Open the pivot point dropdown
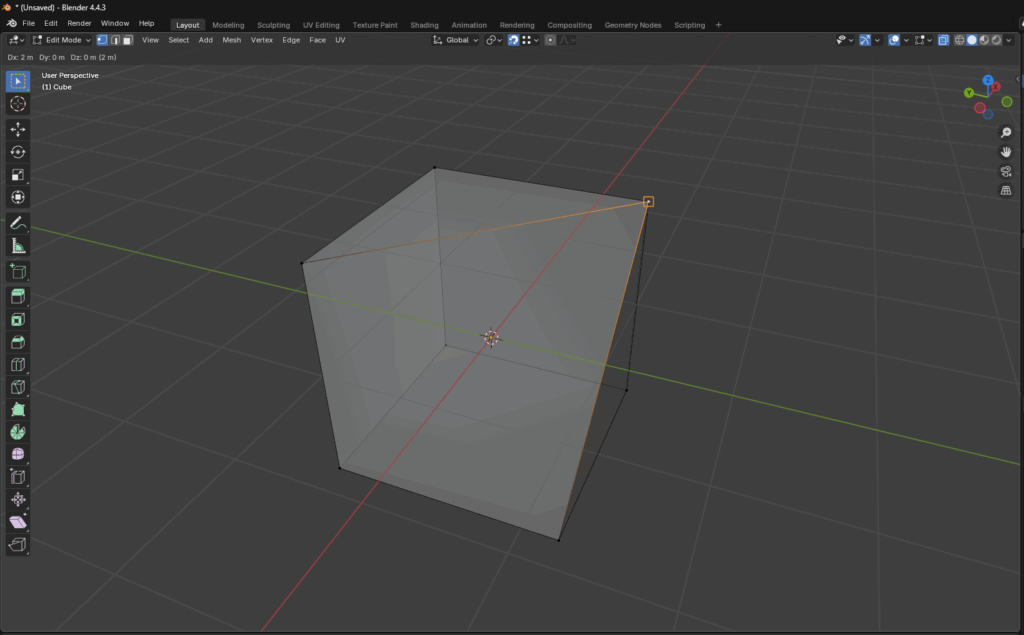 (x=494, y=40)
